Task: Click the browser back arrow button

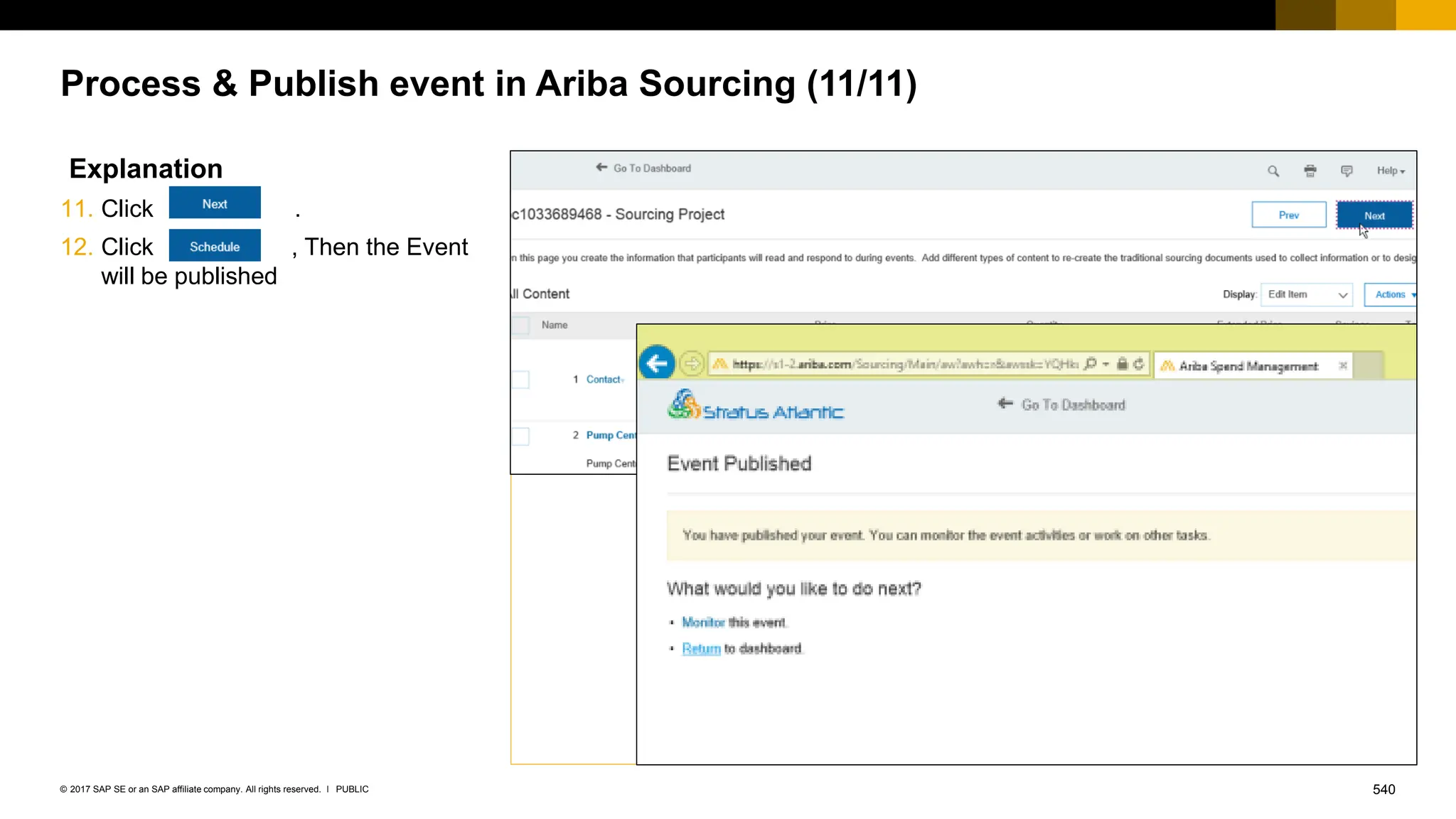Action: point(657,363)
